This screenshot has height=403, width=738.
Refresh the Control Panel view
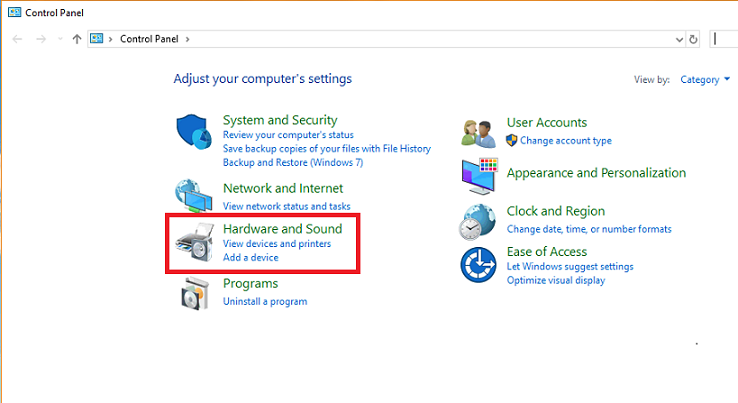[x=694, y=39]
